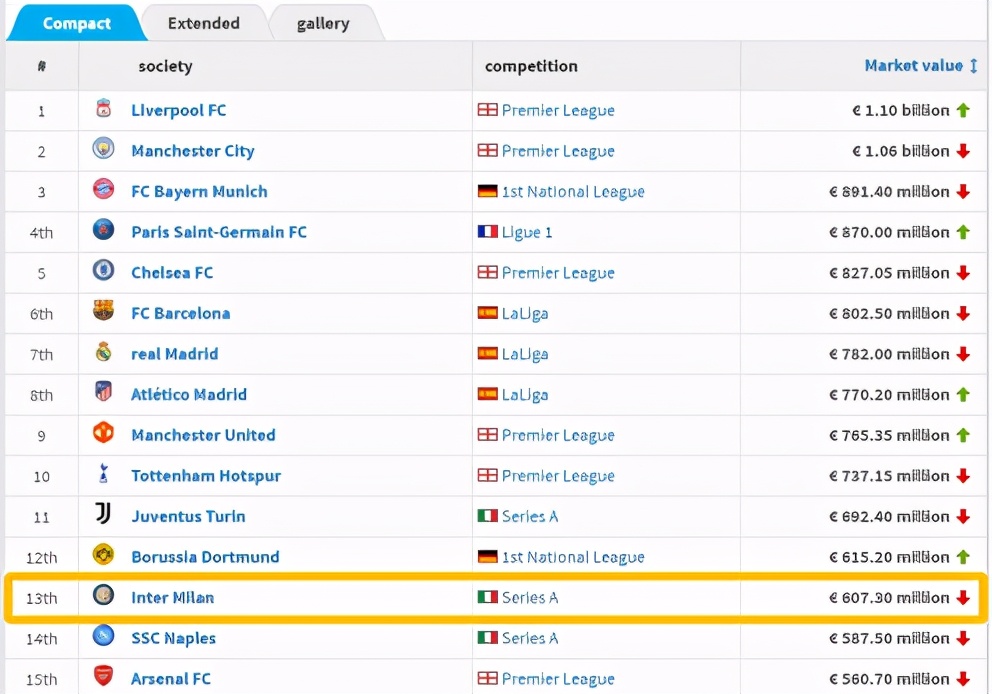Click the Manchester City crest icon
Screen dimensions: 992x694
(103, 149)
